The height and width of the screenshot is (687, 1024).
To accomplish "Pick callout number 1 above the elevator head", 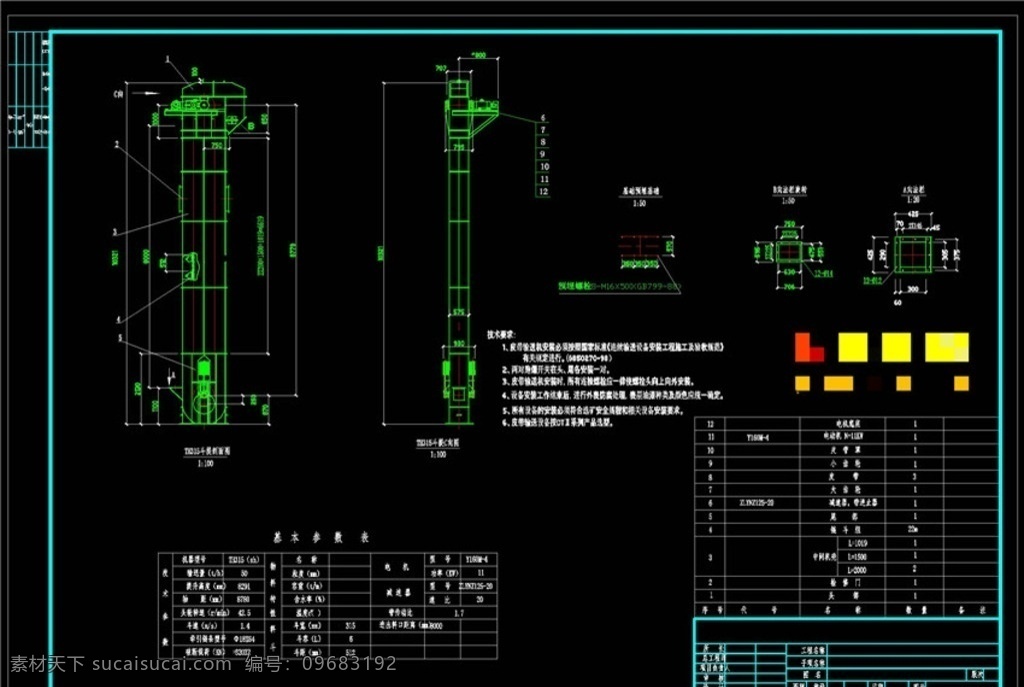I will tap(168, 59).
